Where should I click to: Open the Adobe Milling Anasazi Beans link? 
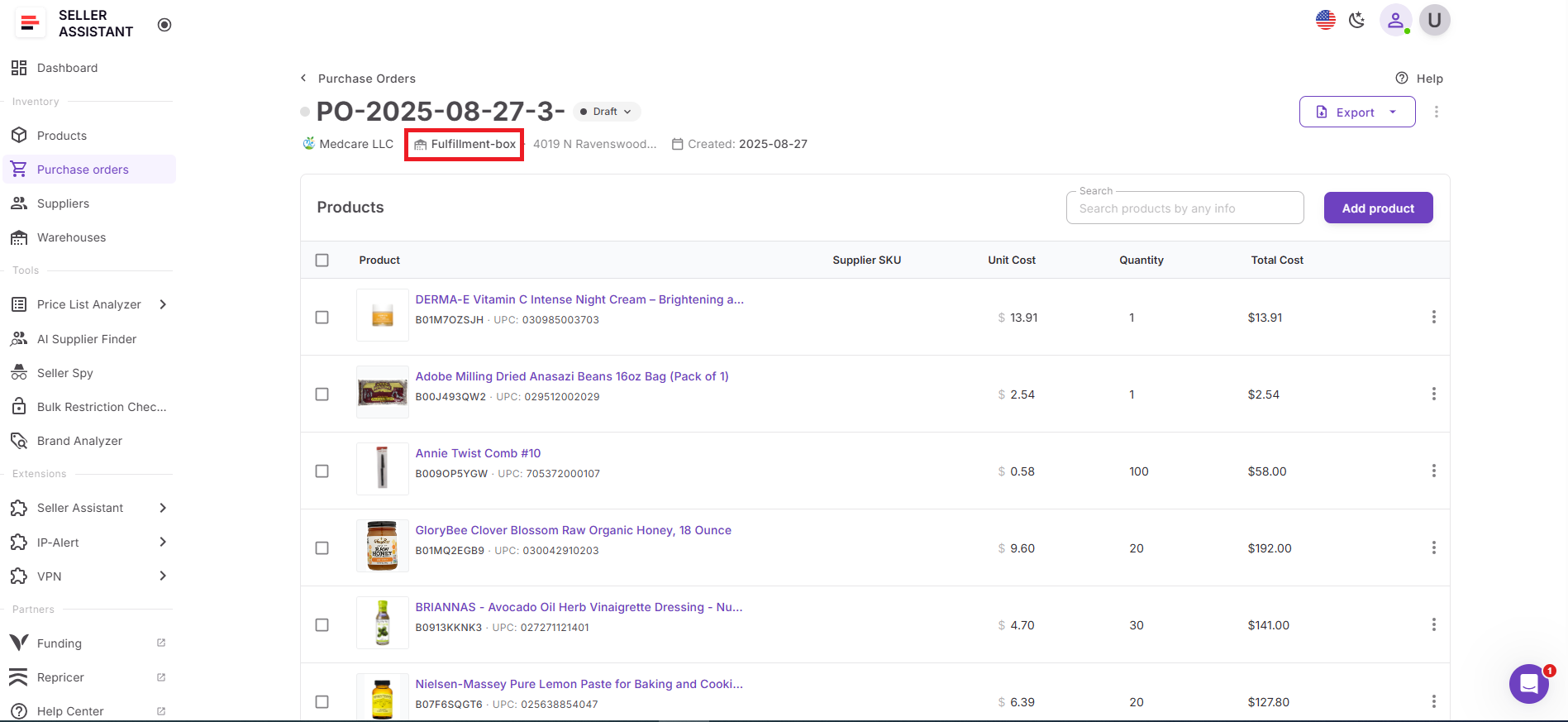click(571, 376)
